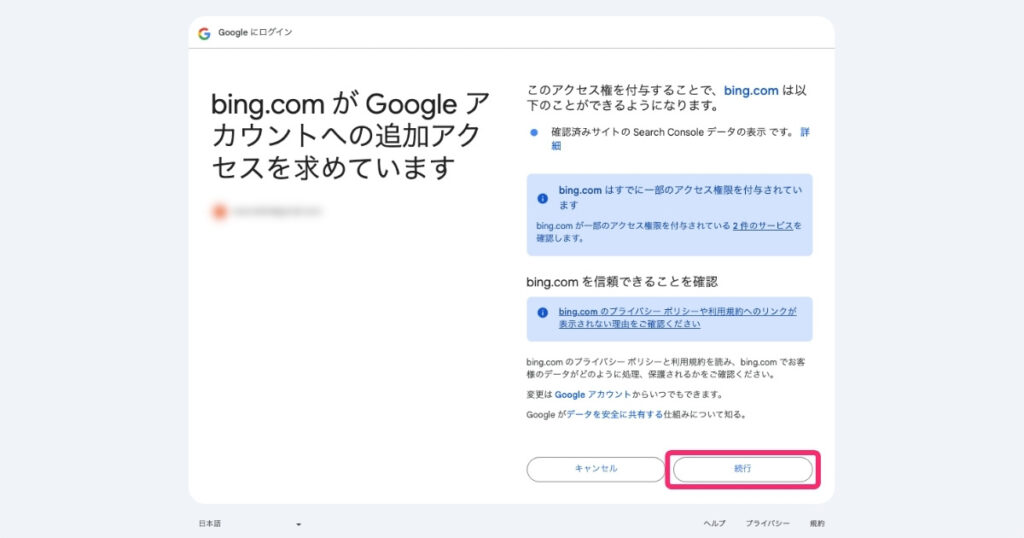Image resolution: width=1024 pixels, height=538 pixels.
Task: Click the blurred account avatar
Action: click(219, 212)
